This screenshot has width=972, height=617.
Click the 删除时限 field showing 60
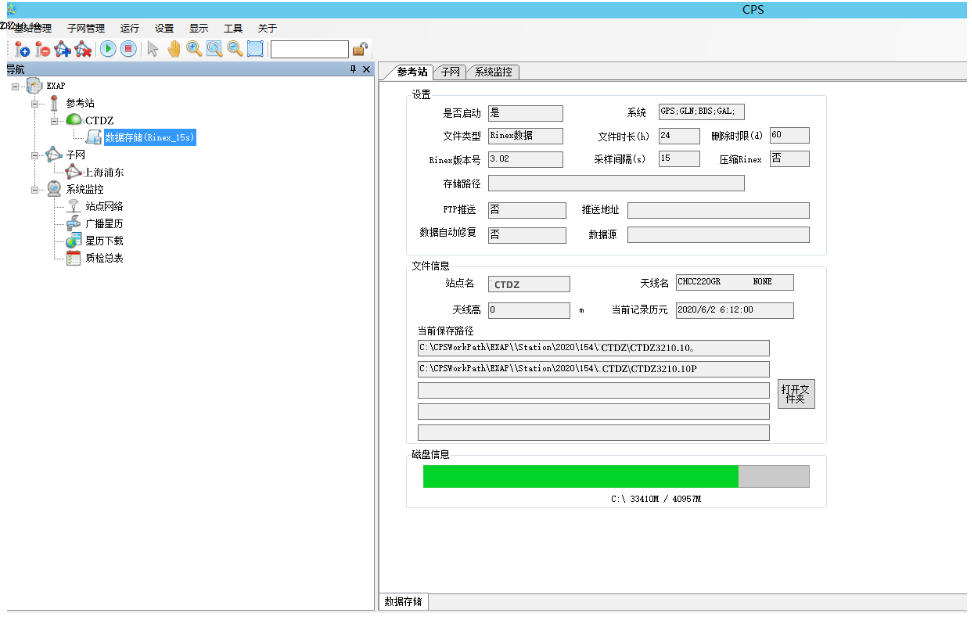pos(789,135)
